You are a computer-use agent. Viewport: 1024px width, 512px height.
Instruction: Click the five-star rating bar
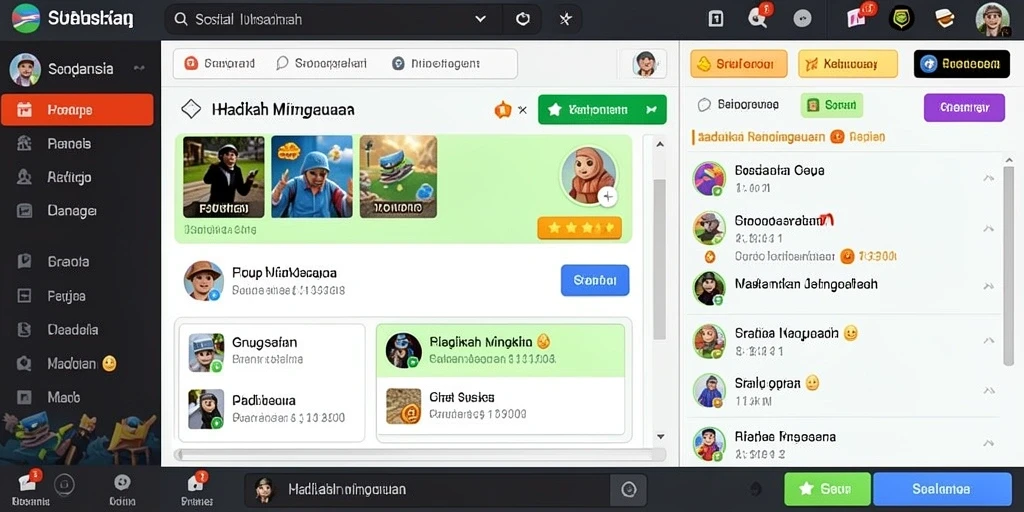[579, 228]
